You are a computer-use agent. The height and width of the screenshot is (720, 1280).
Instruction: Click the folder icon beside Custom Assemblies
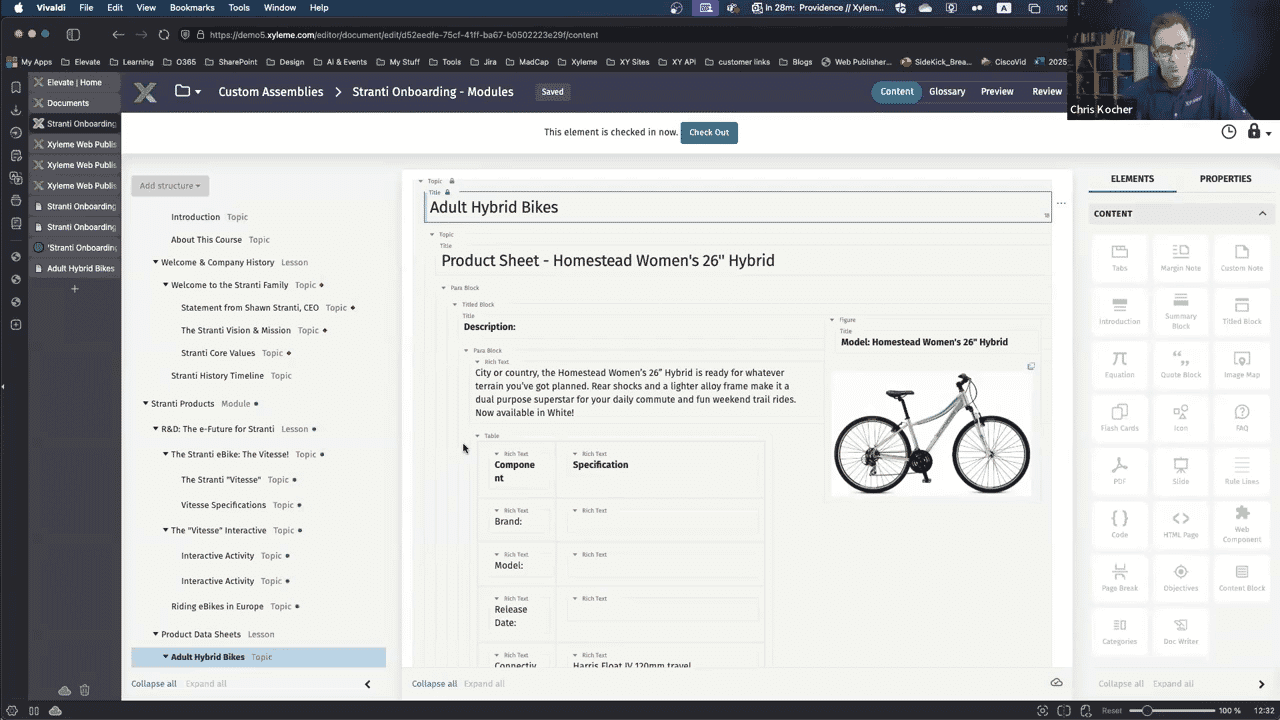(x=182, y=91)
